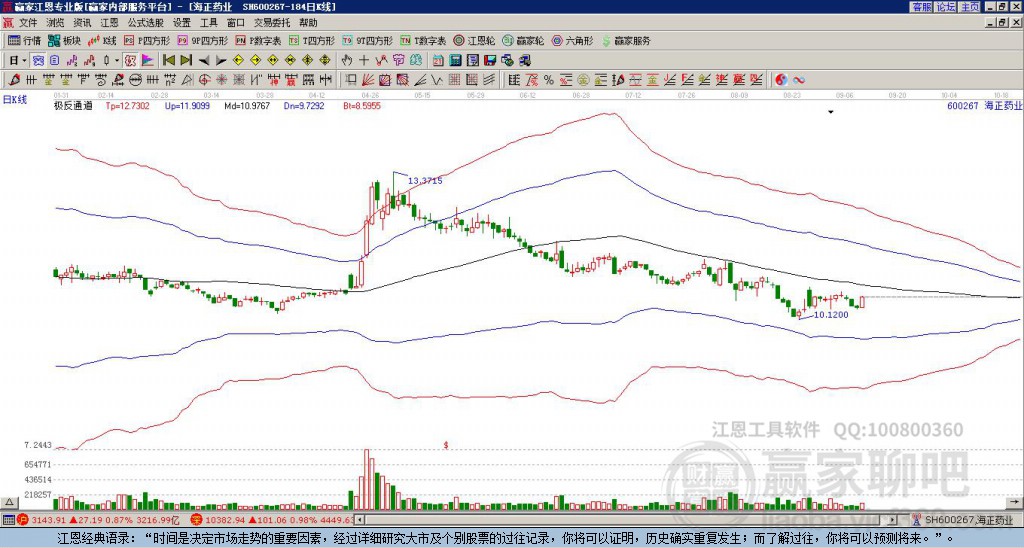Toggle the P四方形 square chart
The width and height of the screenshot is (1024, 548).
[x=147, y=40]
